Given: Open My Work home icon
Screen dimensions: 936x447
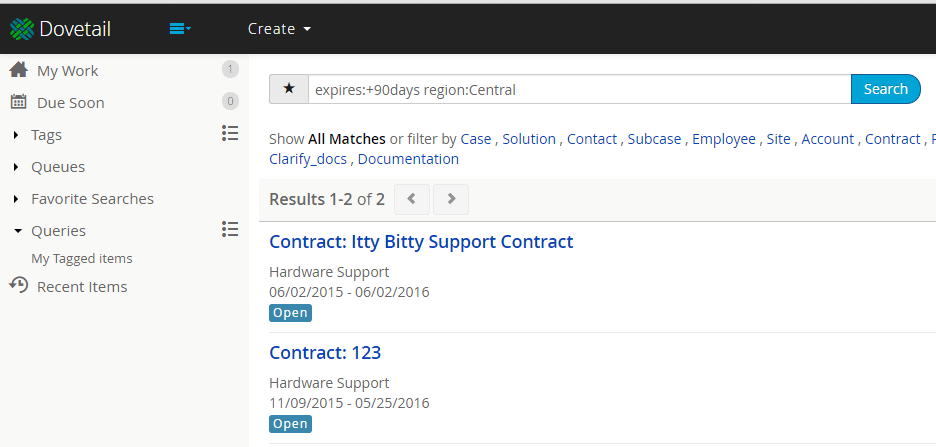Looking at the screenshot, I should (x=19, y=70).
